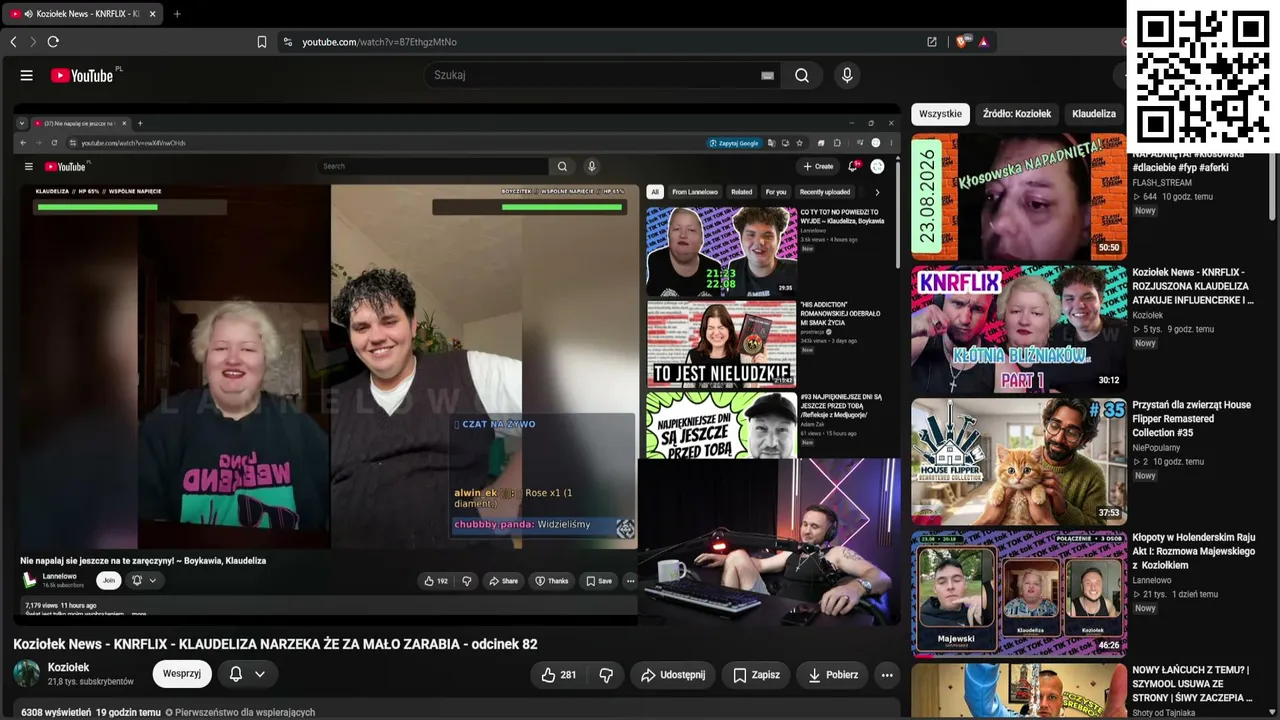Click the Wesprzyj button
The height and width of the screenshot is (720, 1280).
coord(182,674)
